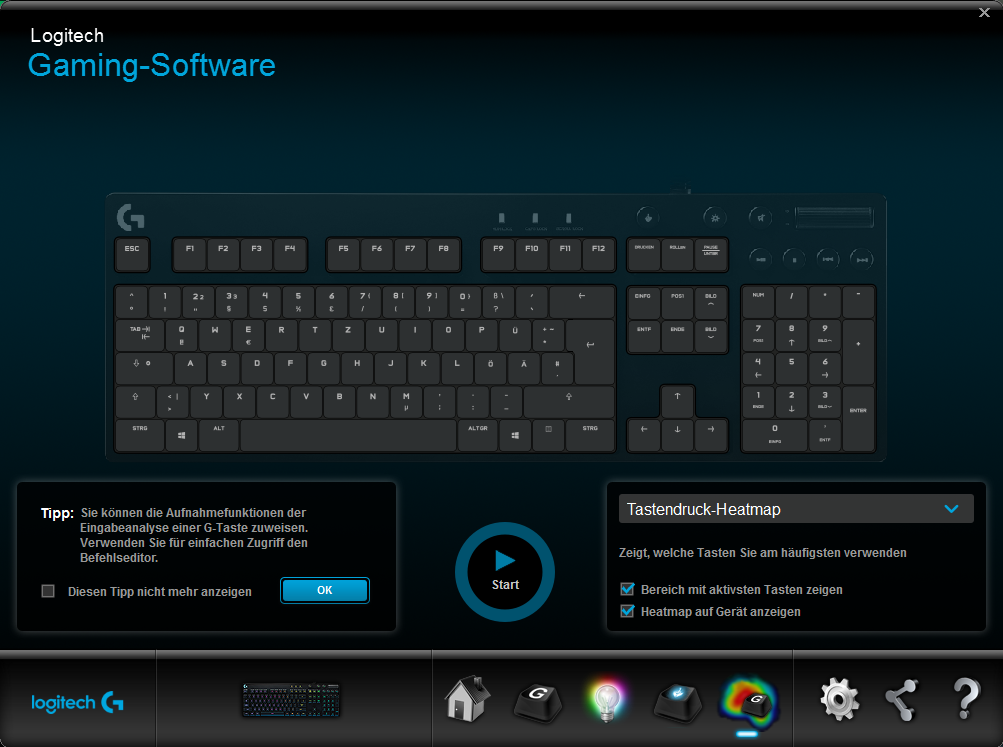Select the keyboard device thumbnail
The image size is (1003, 747).
(291, 700)
